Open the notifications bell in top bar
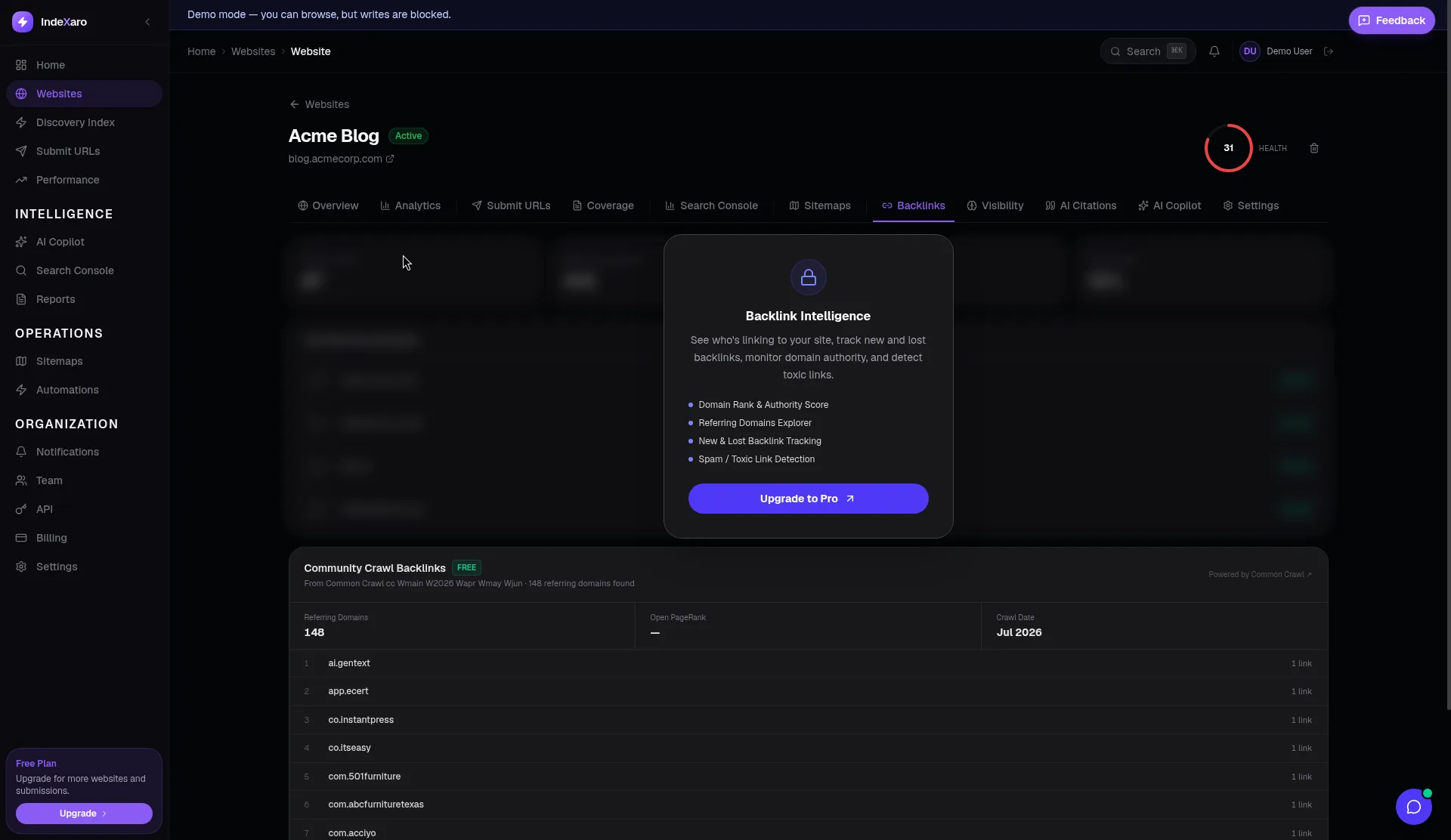This screenshot has width=1451, height=840. [1214, 51]
